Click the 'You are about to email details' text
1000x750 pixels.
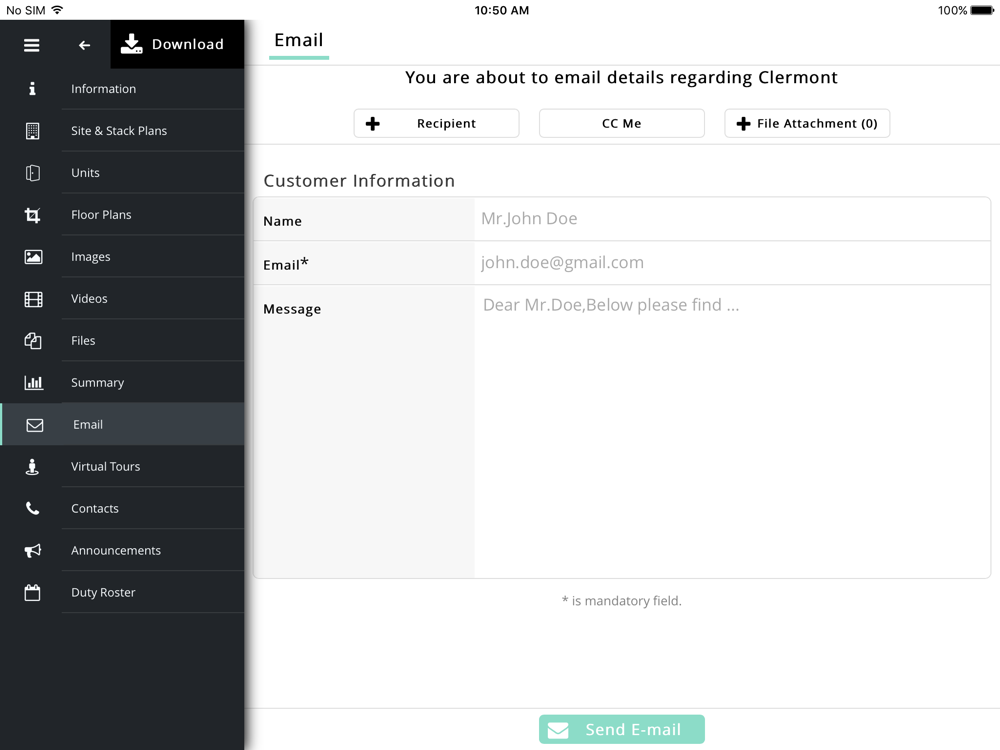click(x=622, y=78)
